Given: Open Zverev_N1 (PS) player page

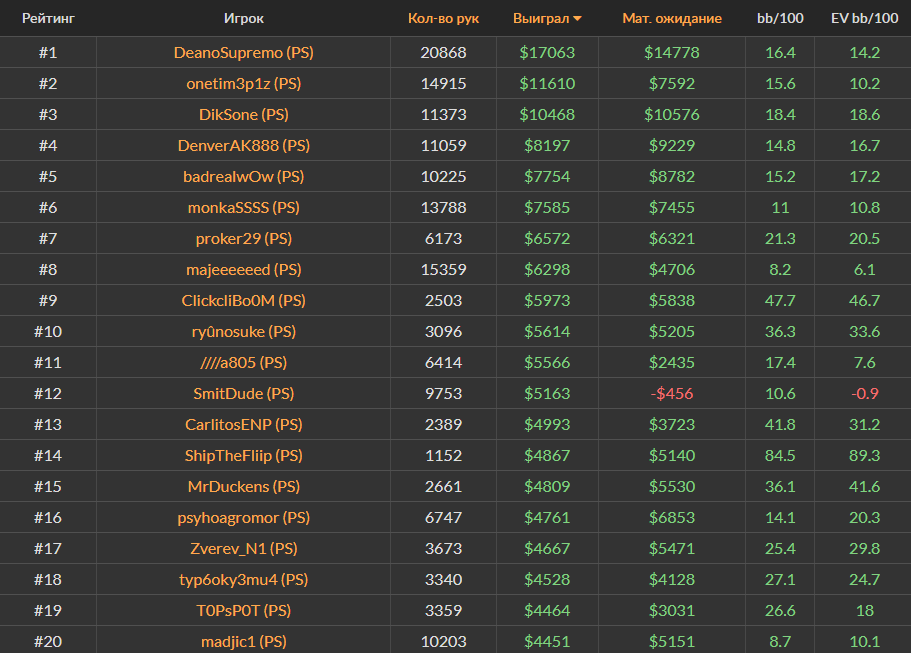Looking at the screenshot, I should pos(244,548).
